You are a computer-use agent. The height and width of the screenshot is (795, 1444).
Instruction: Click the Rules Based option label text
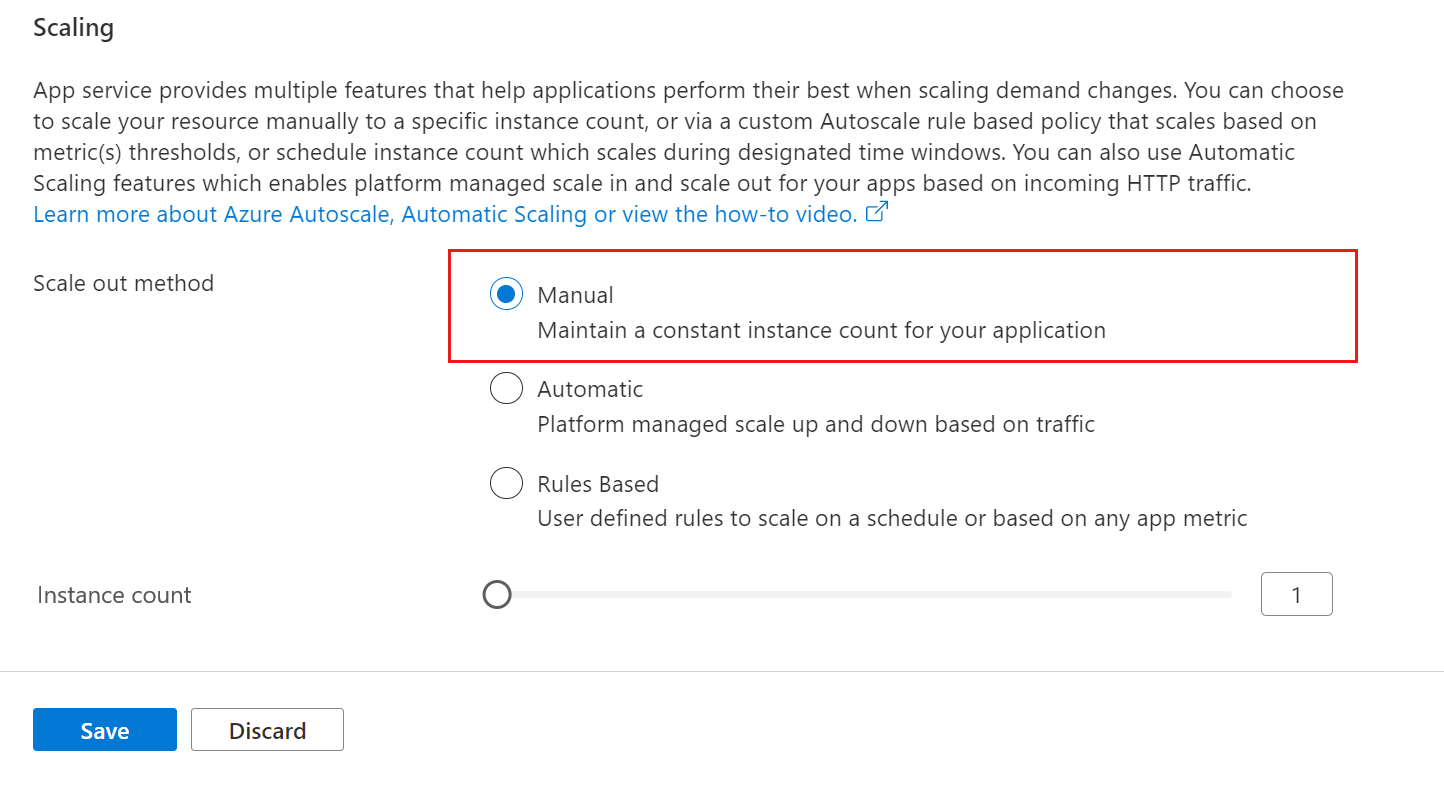pyautogui.click(x=598, y=484)
